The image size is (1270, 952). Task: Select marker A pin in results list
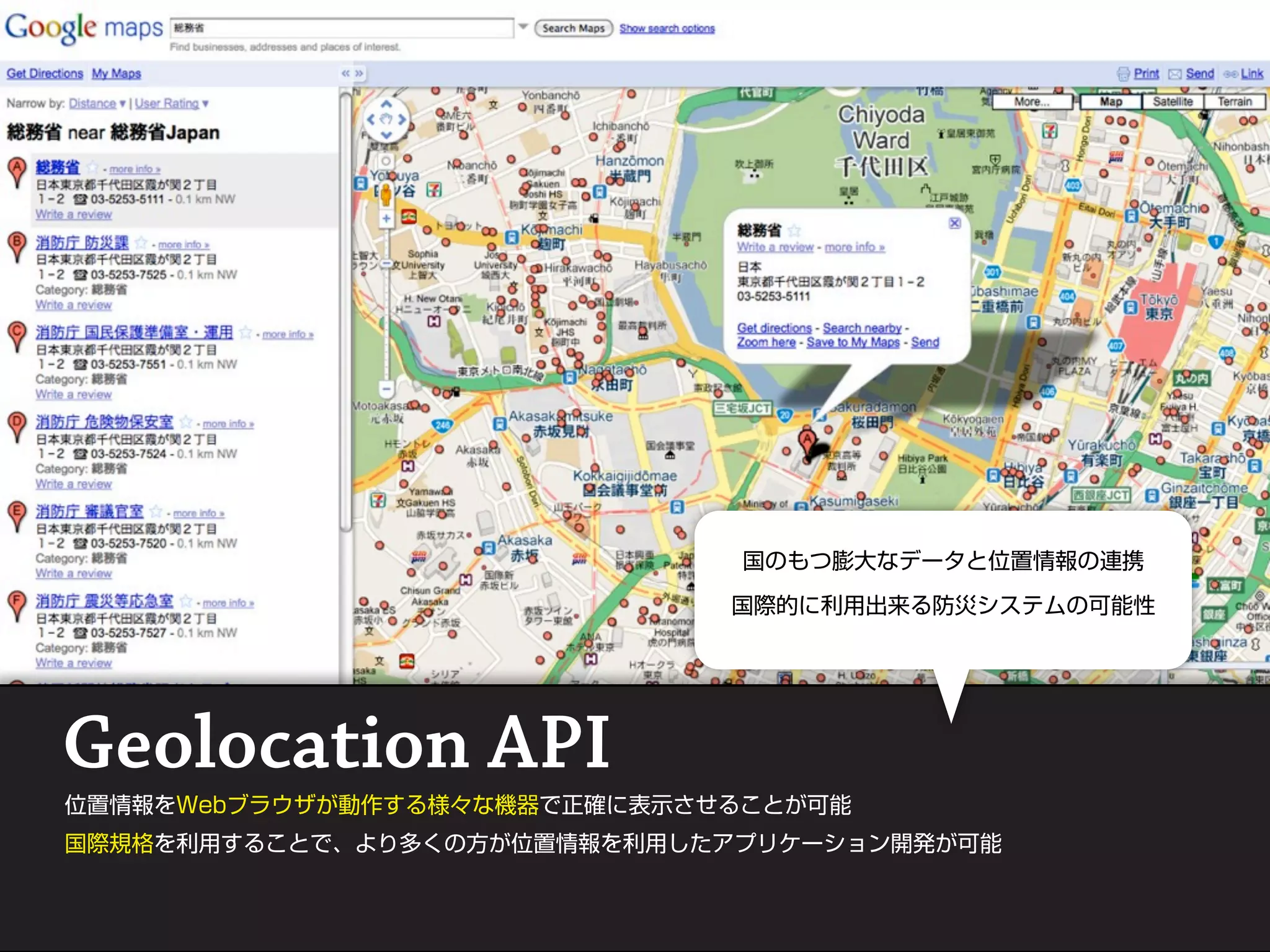point(17,173)
